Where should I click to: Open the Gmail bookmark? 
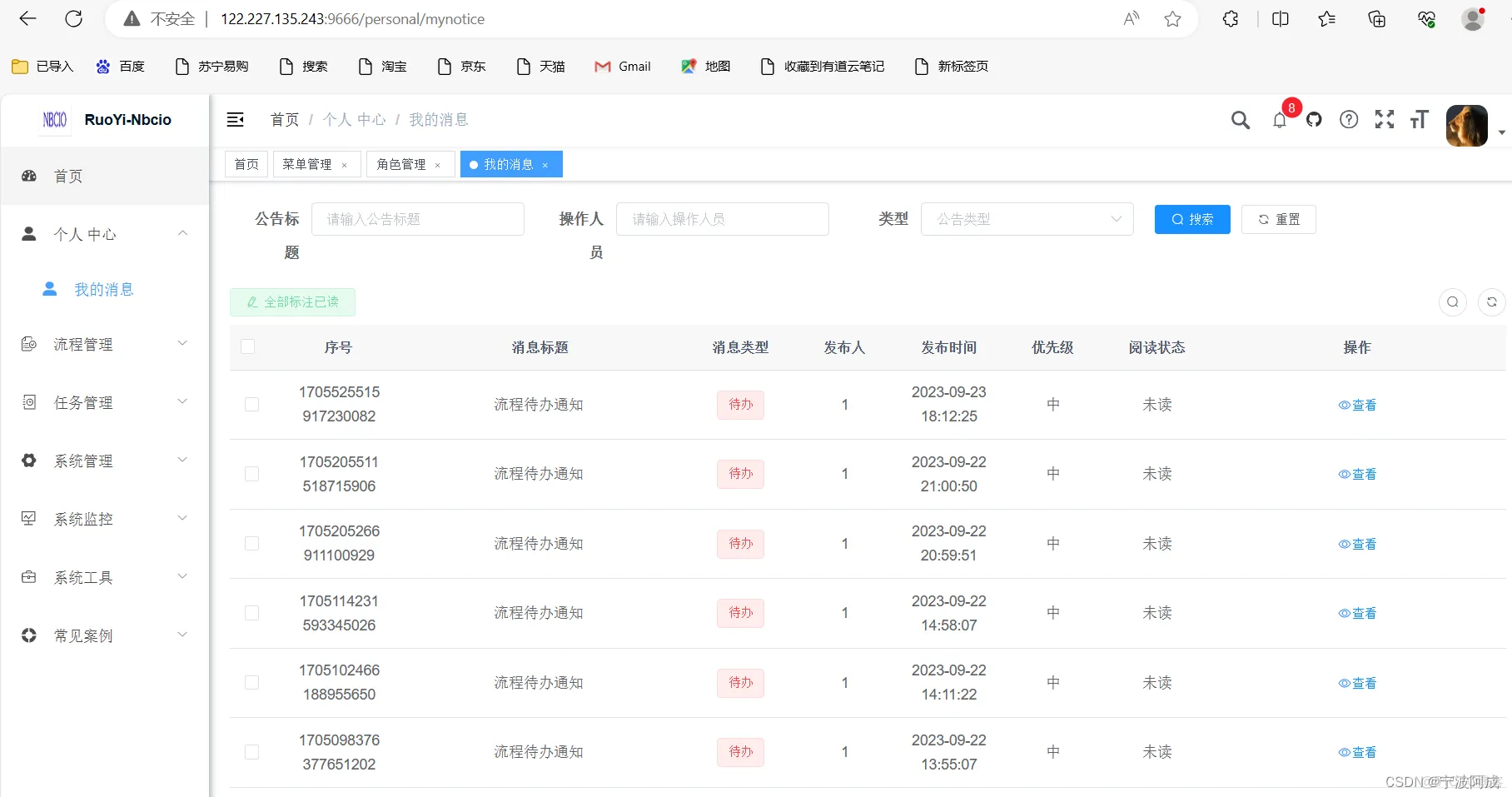[x=623, y=67]
